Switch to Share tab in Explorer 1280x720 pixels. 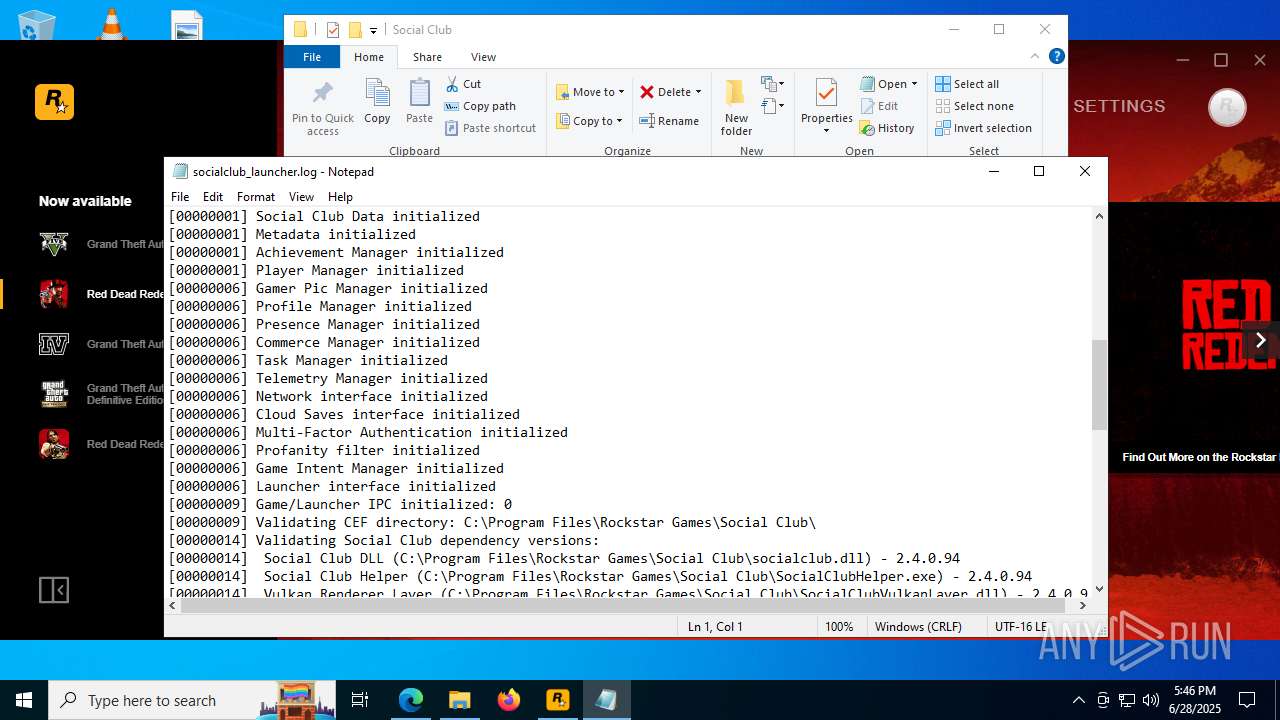pos(427,57)
